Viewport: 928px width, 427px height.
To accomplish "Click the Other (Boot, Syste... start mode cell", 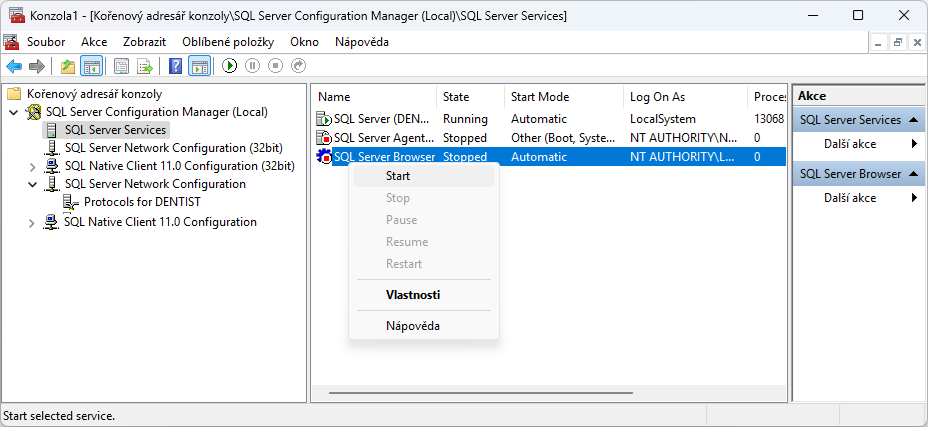I will 562,138.
